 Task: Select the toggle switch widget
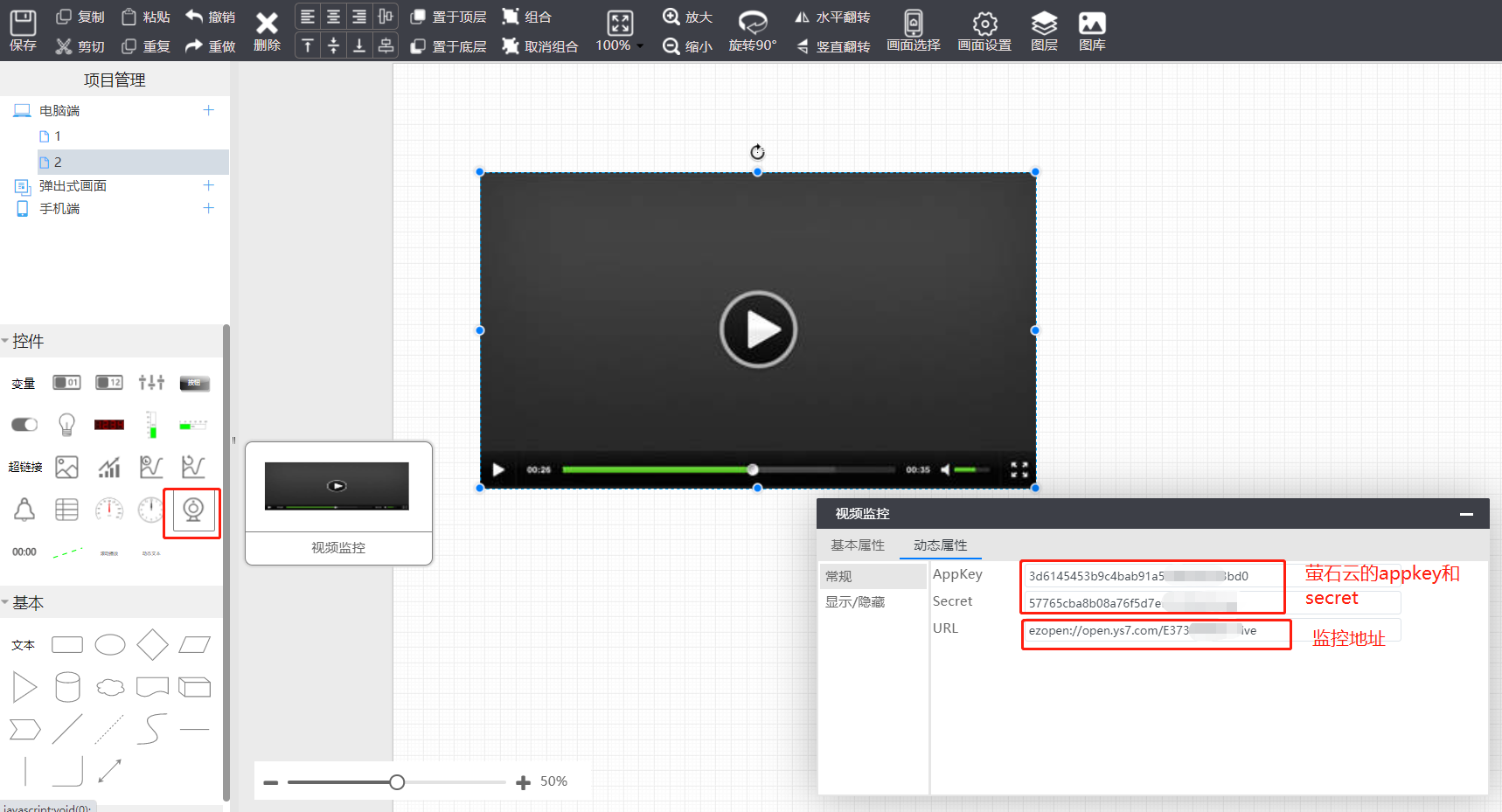pos(24,425)
